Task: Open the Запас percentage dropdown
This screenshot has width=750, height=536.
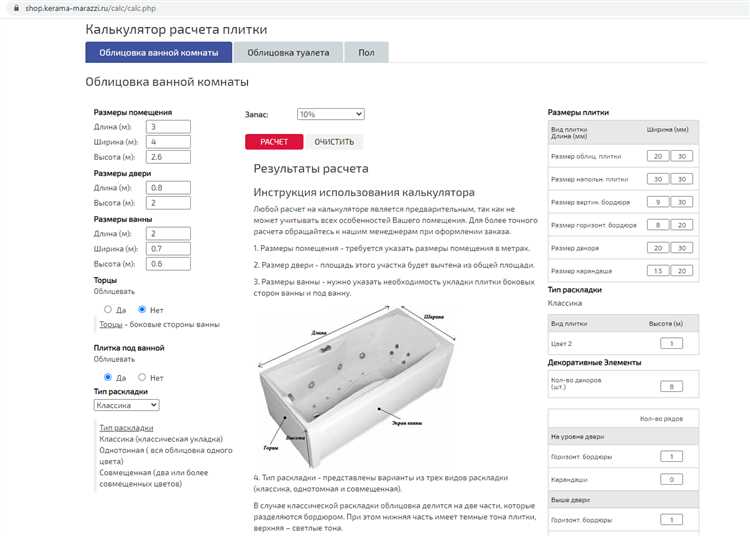Action: pos(331,115)
